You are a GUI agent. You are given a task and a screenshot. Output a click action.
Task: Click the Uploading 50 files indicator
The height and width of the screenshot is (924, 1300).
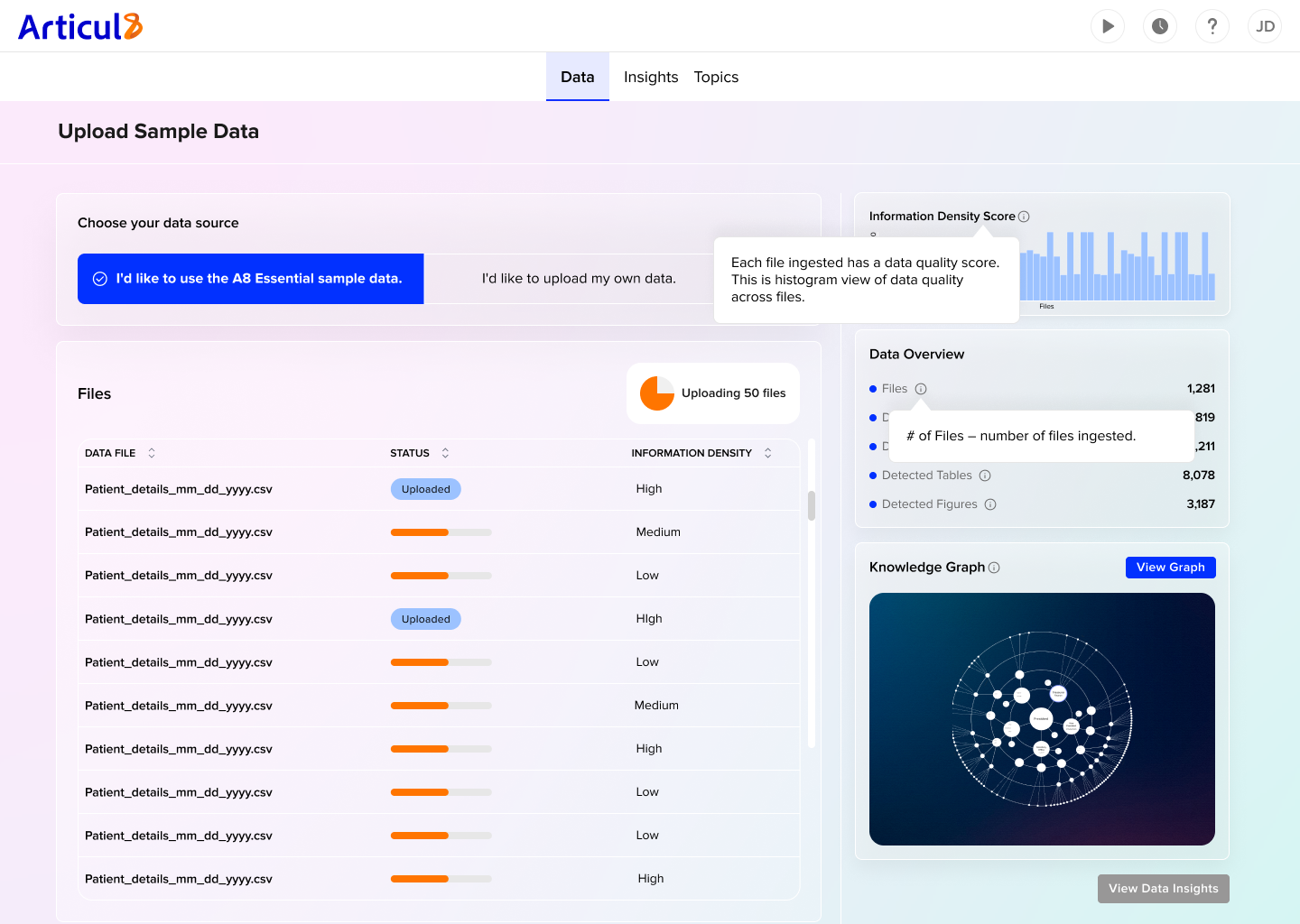(x=713, y=393)
